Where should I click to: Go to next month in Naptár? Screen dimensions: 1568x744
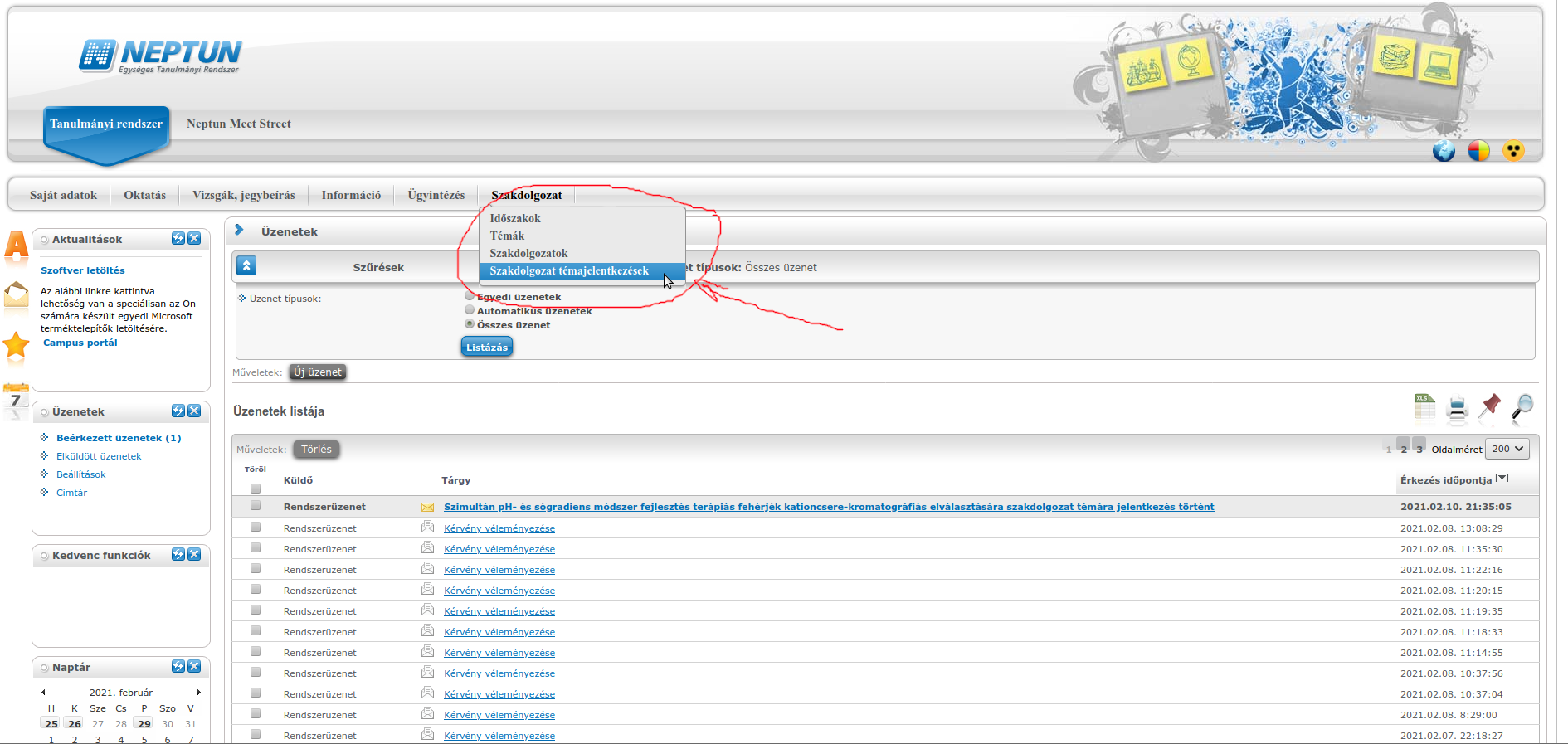[x=198, y=692]
